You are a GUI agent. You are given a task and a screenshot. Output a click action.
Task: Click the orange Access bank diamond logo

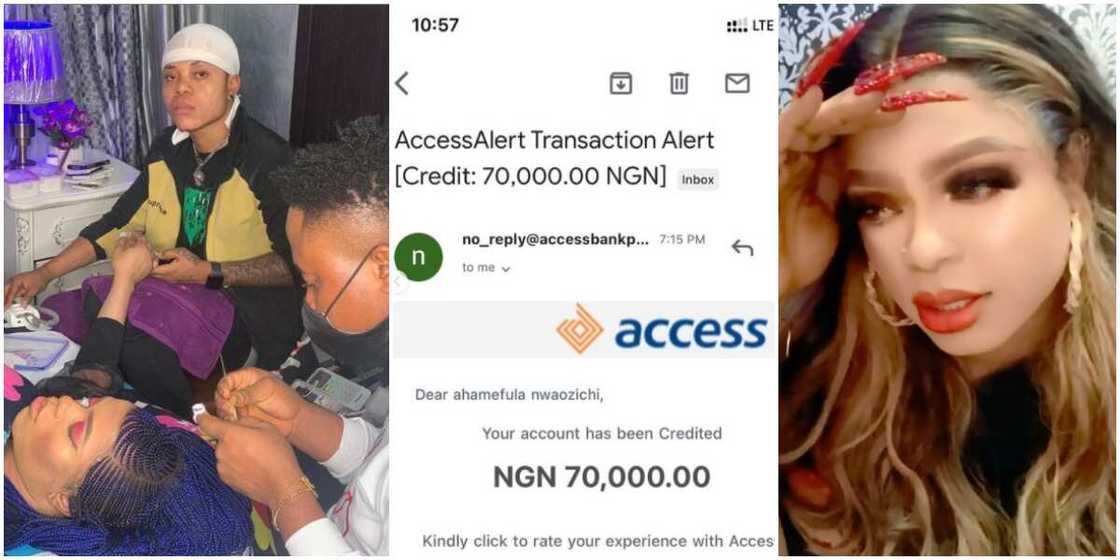pos(580,329)
